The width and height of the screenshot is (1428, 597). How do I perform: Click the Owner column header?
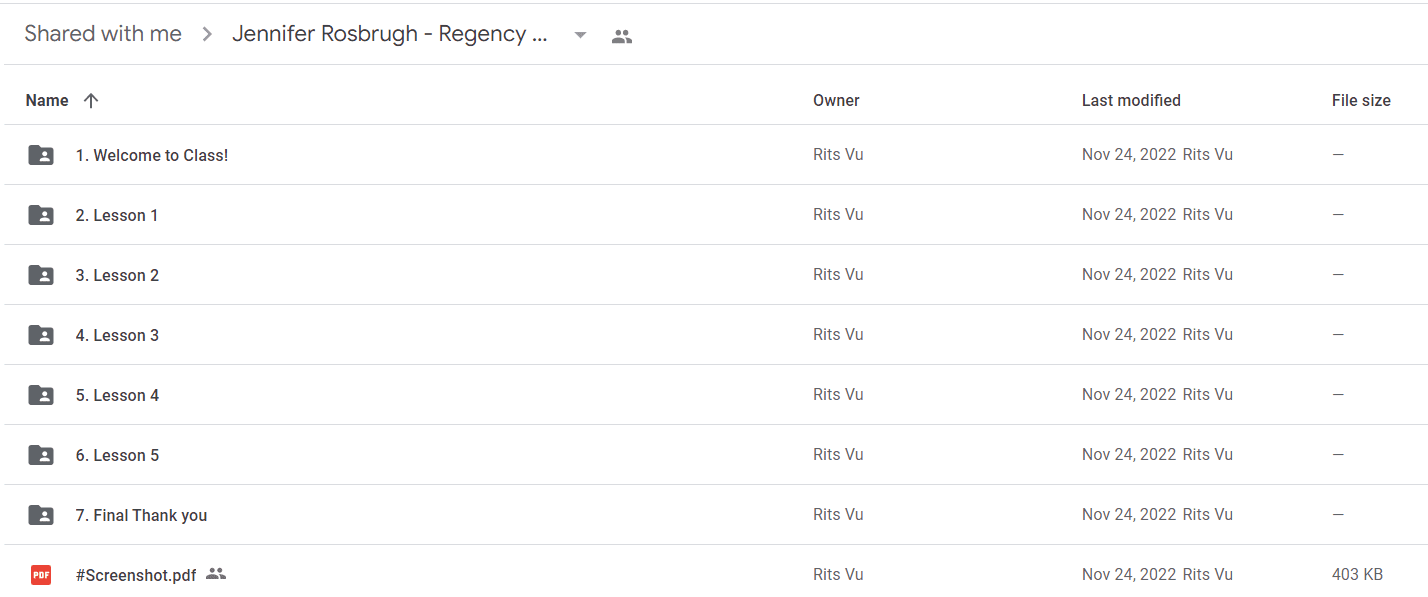[x=836, y=100]
